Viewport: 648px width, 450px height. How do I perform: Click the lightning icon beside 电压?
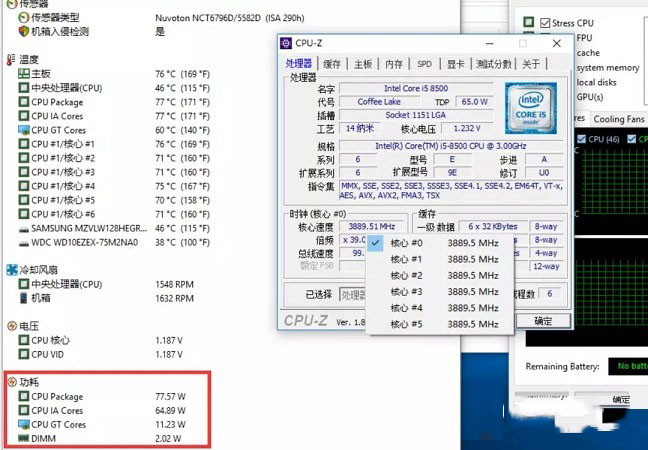pos(12,326)
